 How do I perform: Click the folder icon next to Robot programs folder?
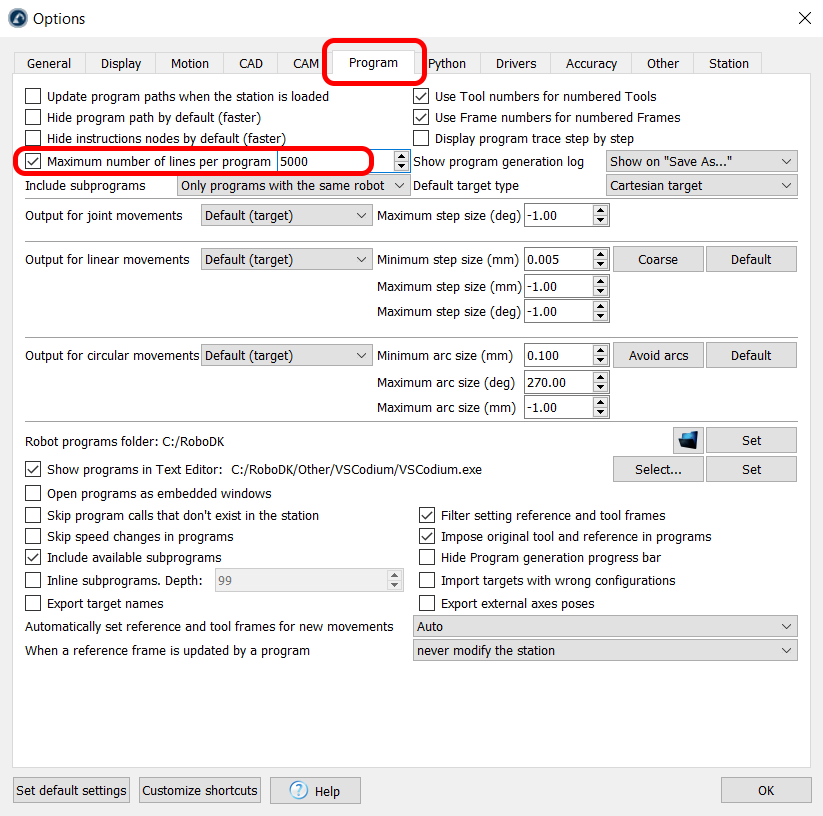[689, 440]
